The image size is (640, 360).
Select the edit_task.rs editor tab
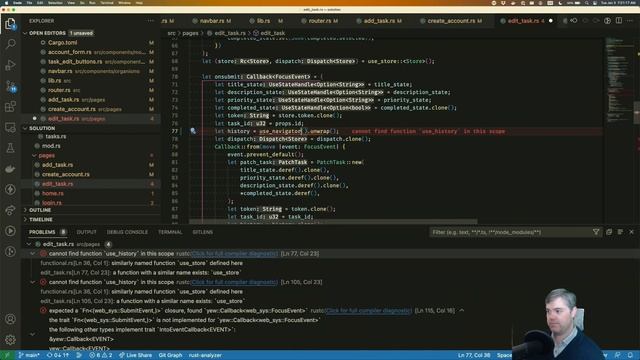tap(523, 21)
